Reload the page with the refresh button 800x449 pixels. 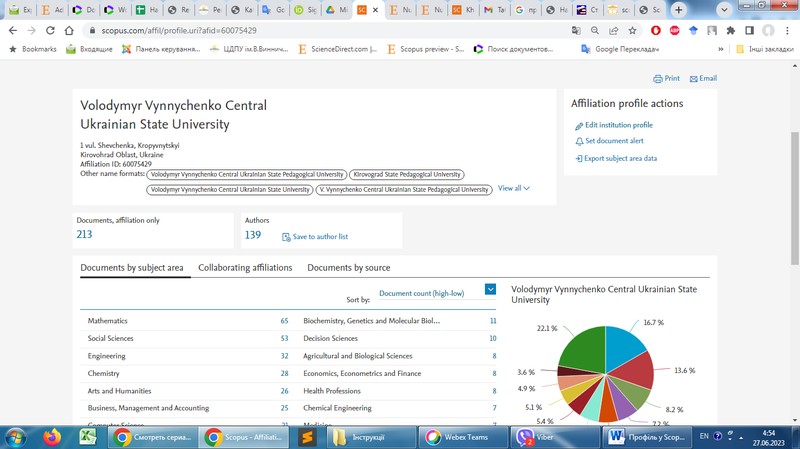(x=50, y=31)
